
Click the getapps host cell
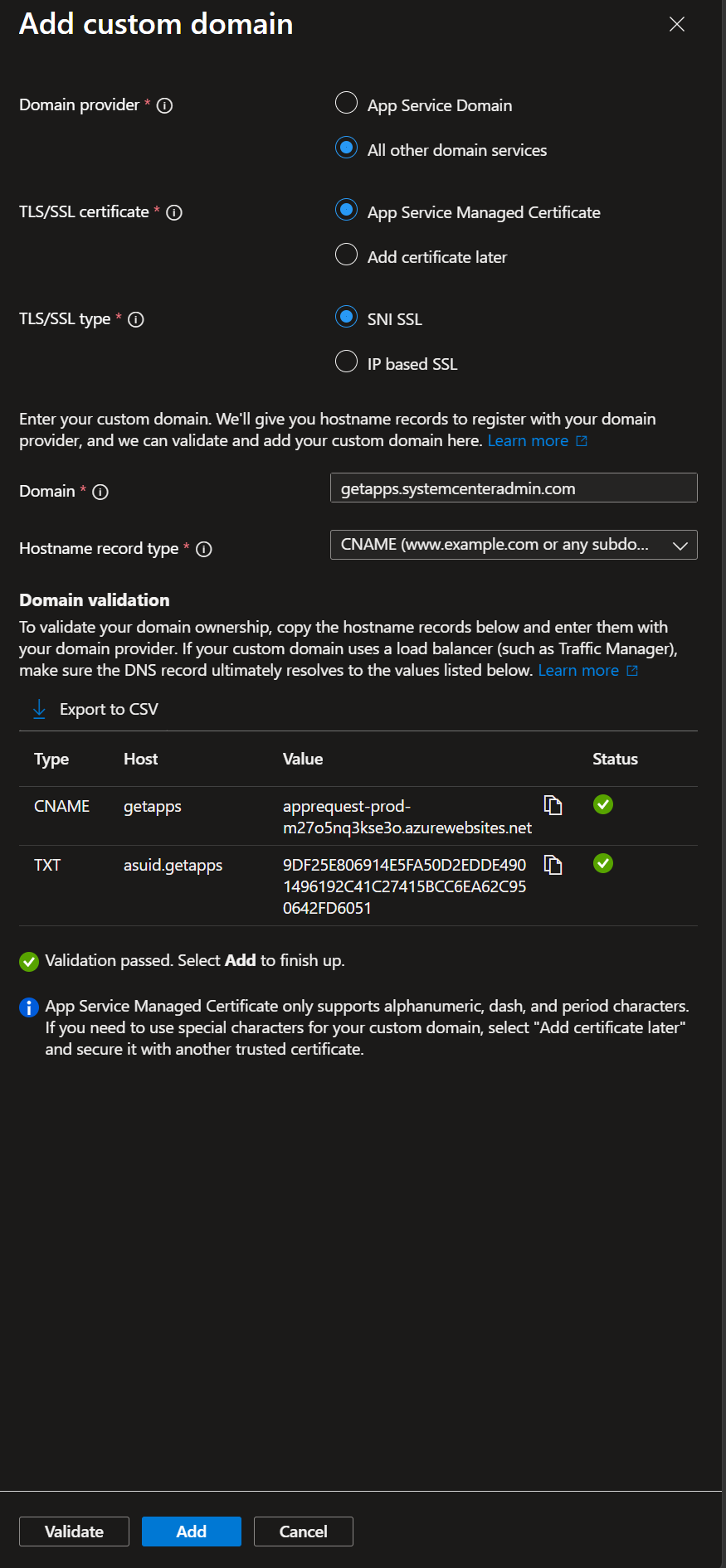click(x=153, y=807)
